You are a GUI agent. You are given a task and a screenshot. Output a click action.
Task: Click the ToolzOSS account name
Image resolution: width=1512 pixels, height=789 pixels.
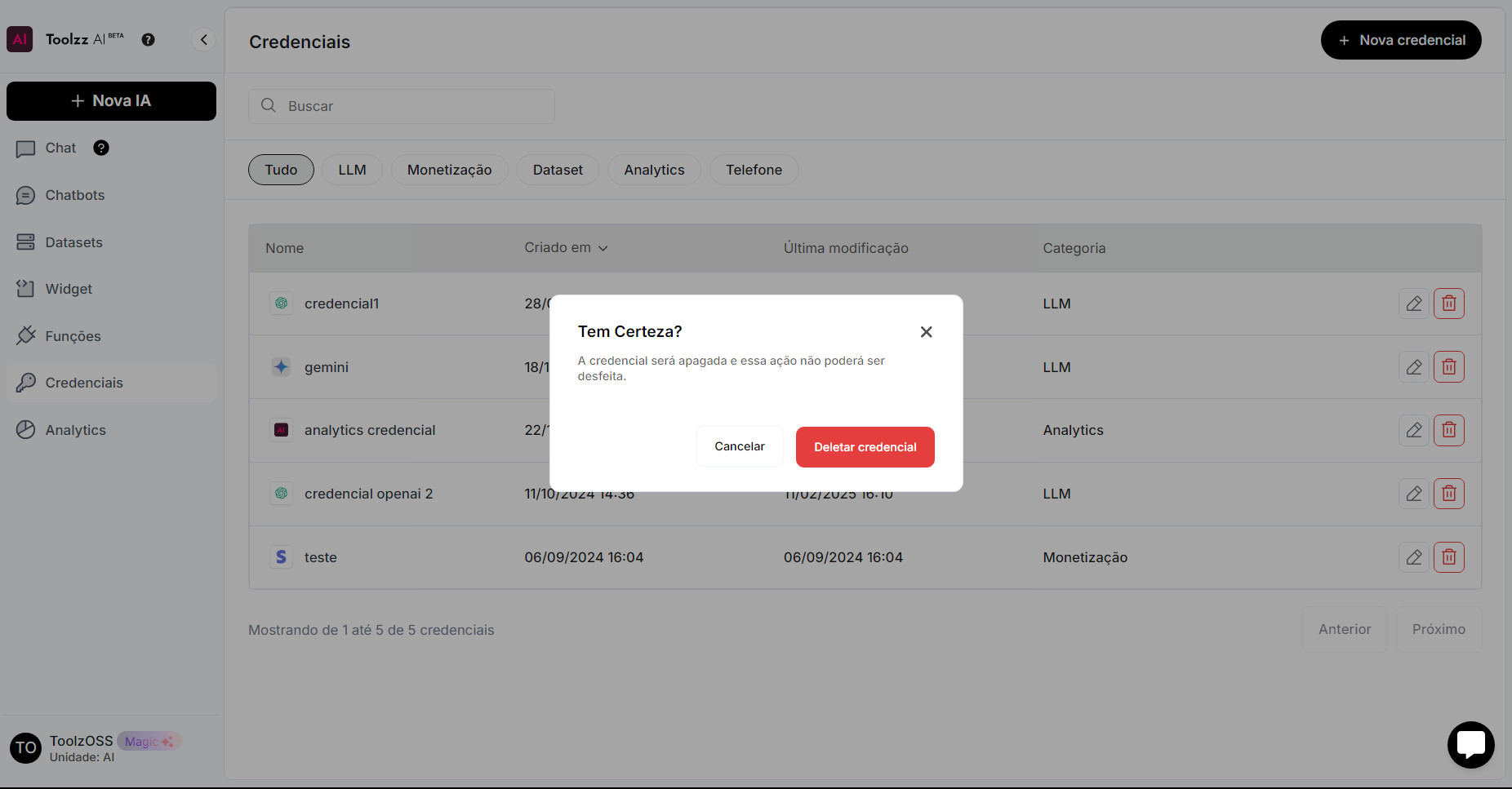point(82,741)
